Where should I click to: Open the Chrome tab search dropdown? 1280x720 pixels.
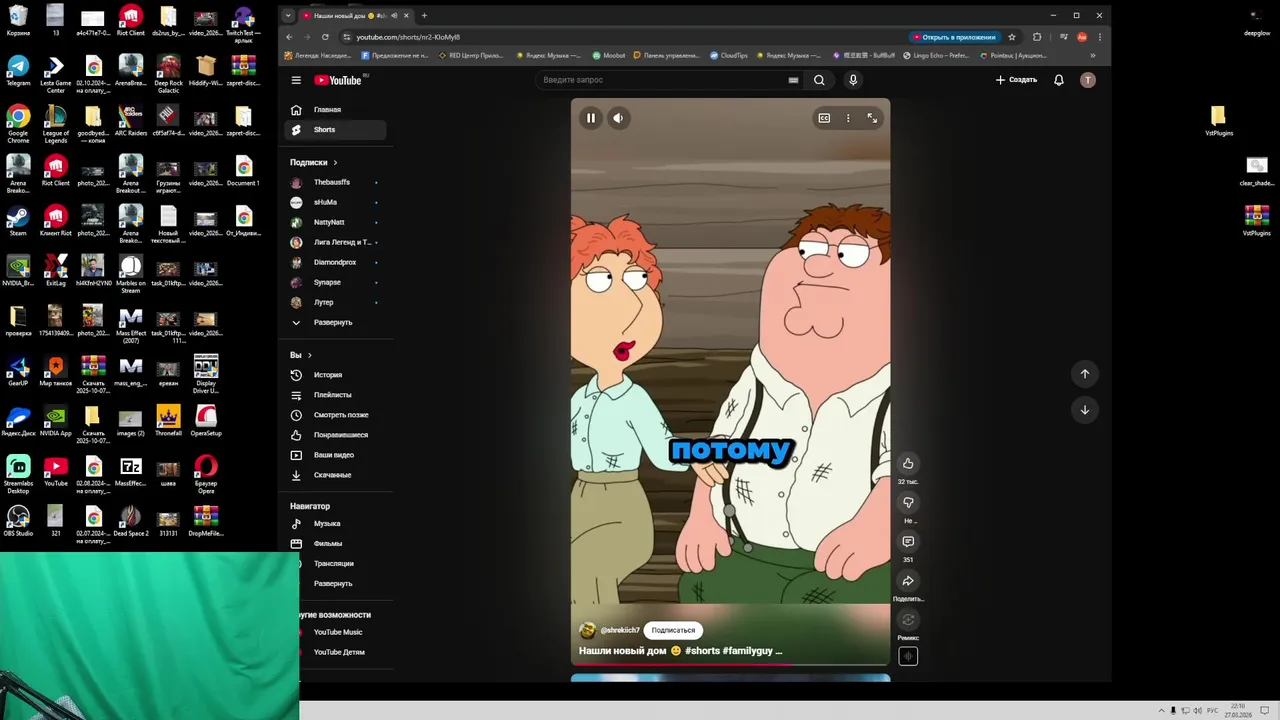point(288,15)
